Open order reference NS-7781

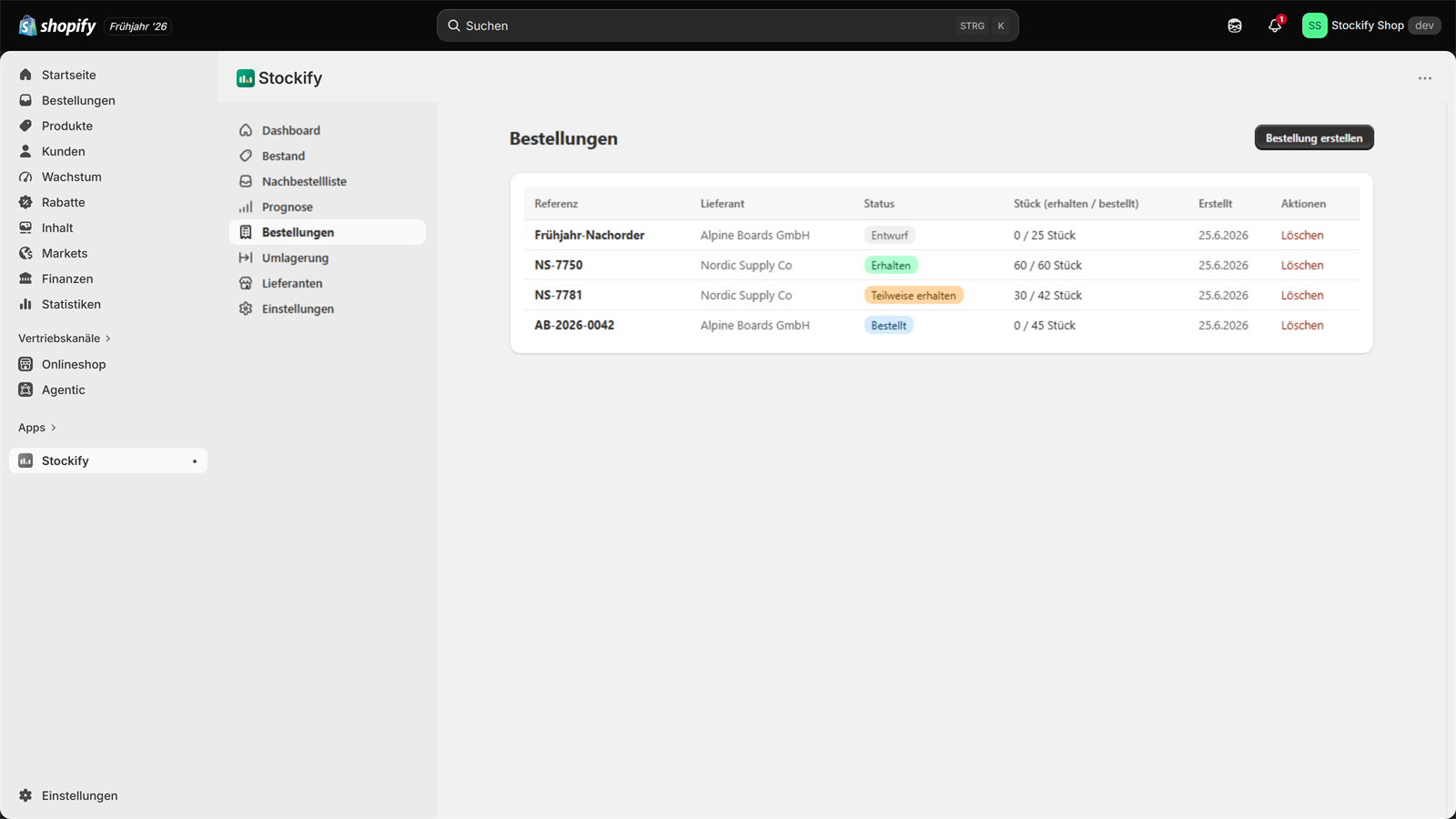(558, 295)
